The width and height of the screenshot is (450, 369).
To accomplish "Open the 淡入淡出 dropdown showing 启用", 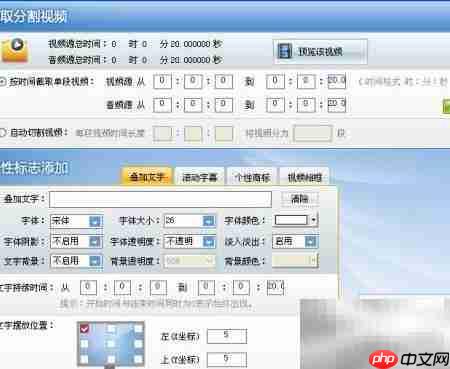I will pos(295,241).
